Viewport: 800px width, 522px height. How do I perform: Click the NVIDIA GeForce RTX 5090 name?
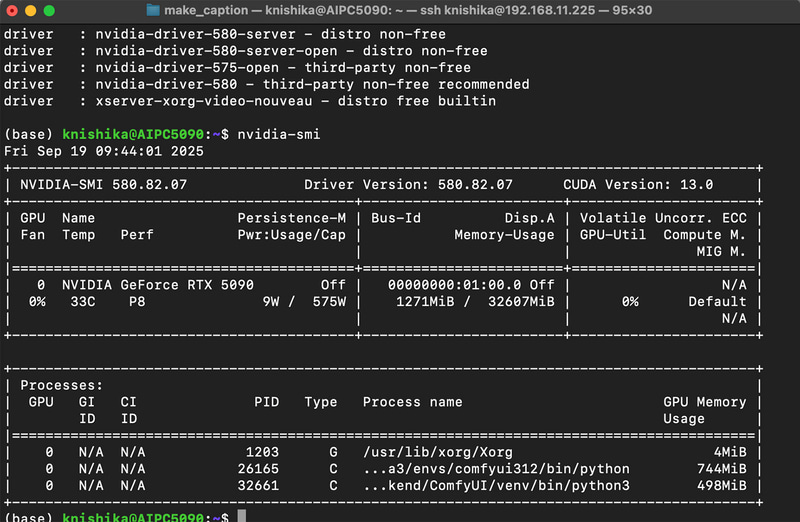(157, 285)
